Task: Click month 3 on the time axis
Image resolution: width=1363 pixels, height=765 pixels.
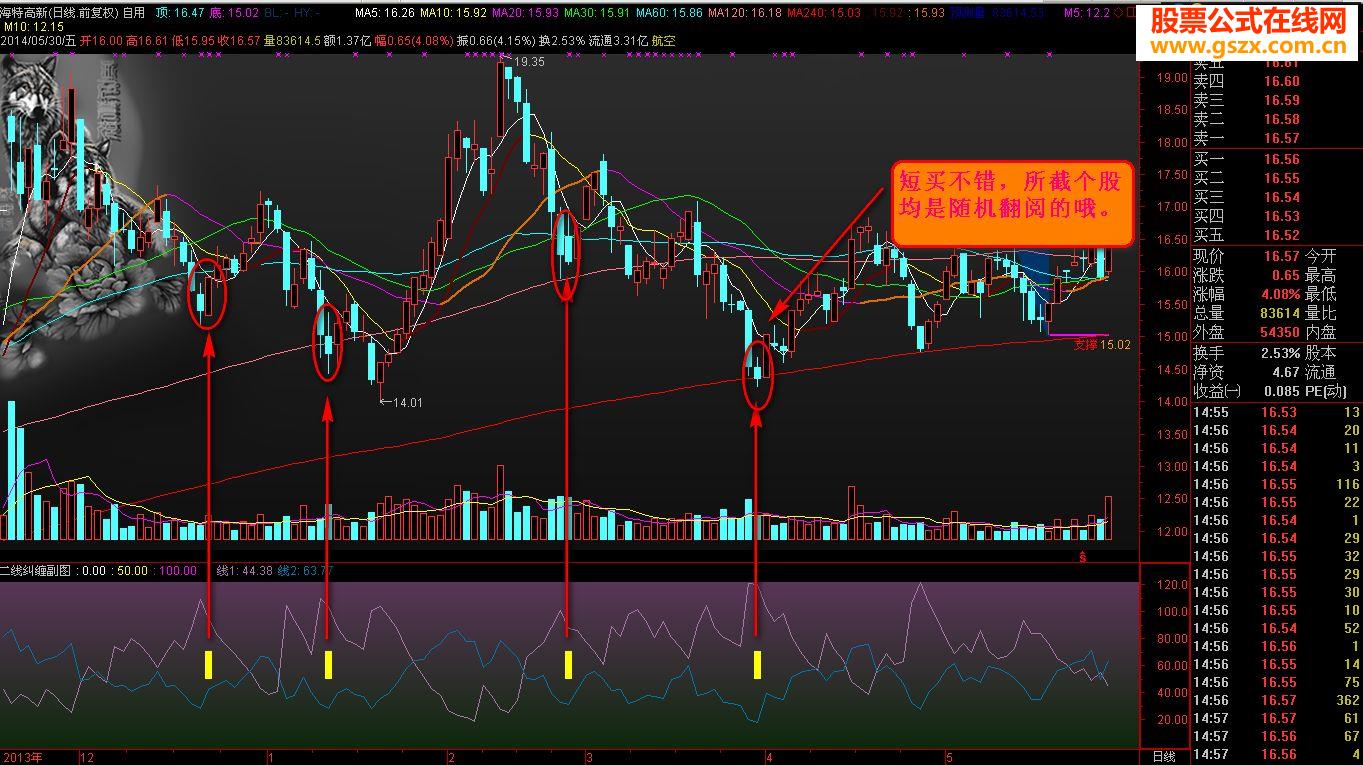Action: [592, 758]
